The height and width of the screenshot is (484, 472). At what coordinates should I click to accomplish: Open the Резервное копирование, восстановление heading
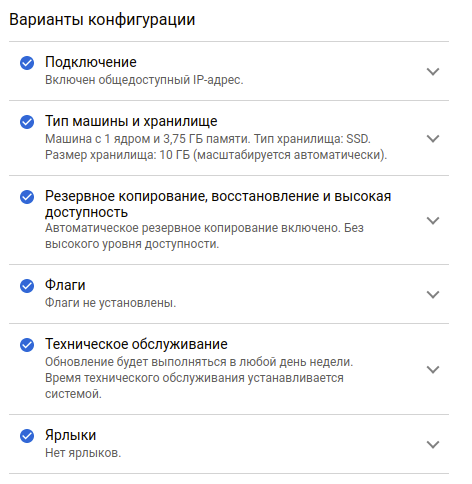click(x=218, y=204)
